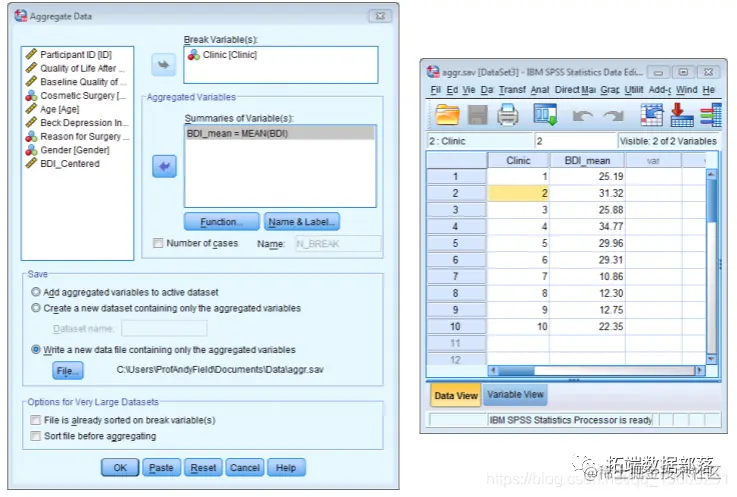The height and width of the screenshot is (497, 737).
Task: Choose Create a new dataset option
Action: click(36, 308)
